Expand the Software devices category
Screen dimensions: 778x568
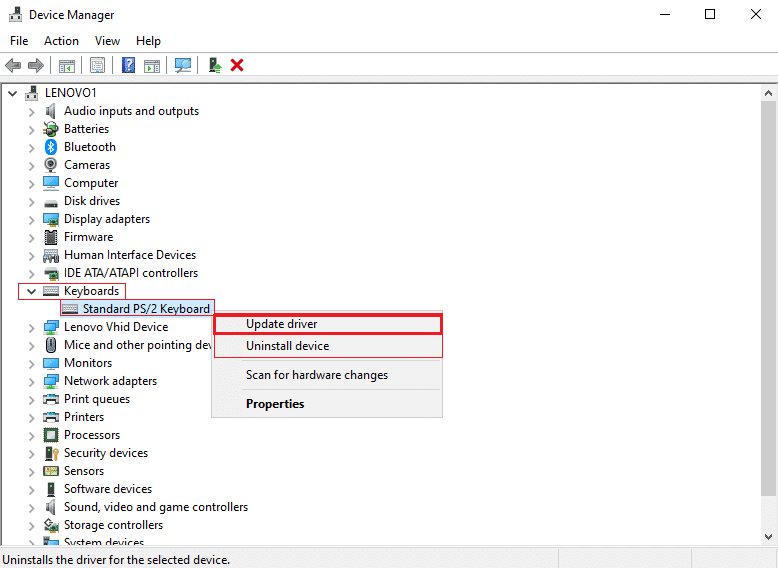click(31, 490)
